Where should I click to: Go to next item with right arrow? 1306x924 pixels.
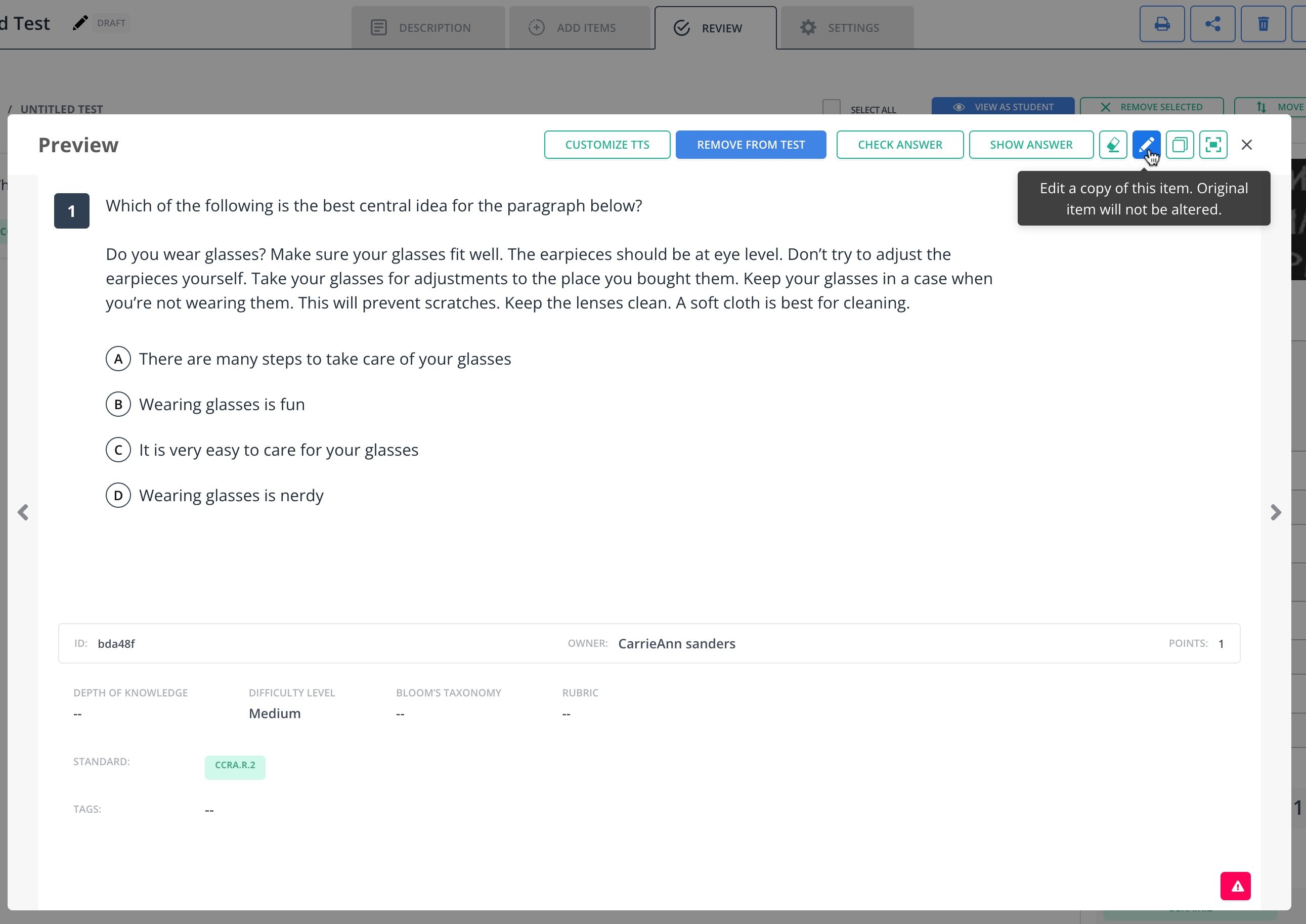click(x=1276, y=512)
